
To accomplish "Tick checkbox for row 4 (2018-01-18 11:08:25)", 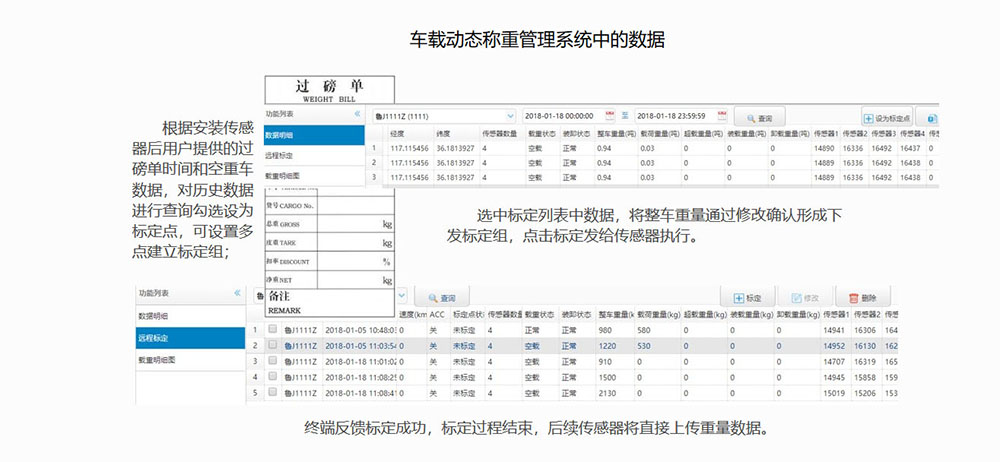I will click(x=272, y=377).
